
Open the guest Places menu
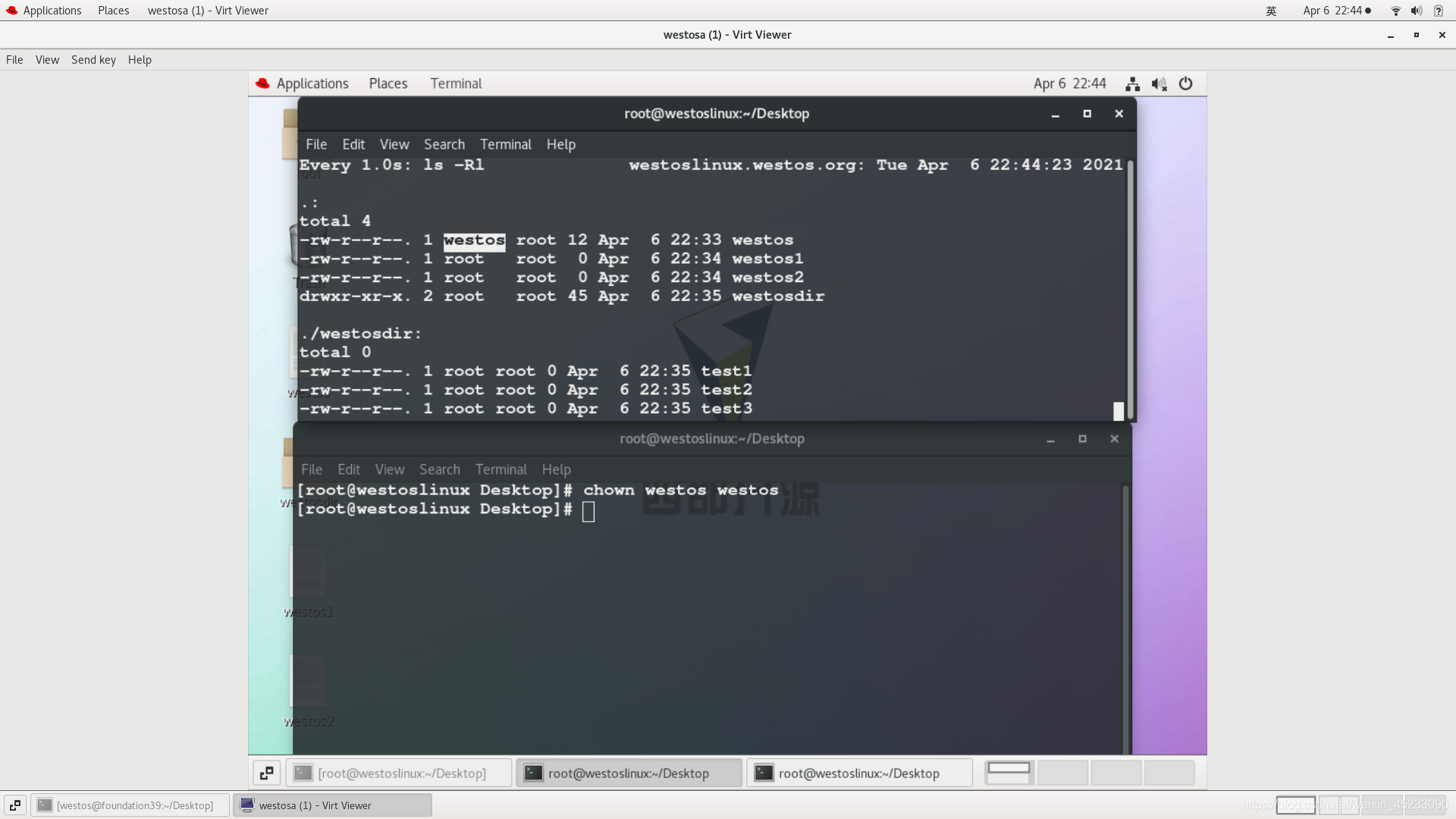pos(388,83)
